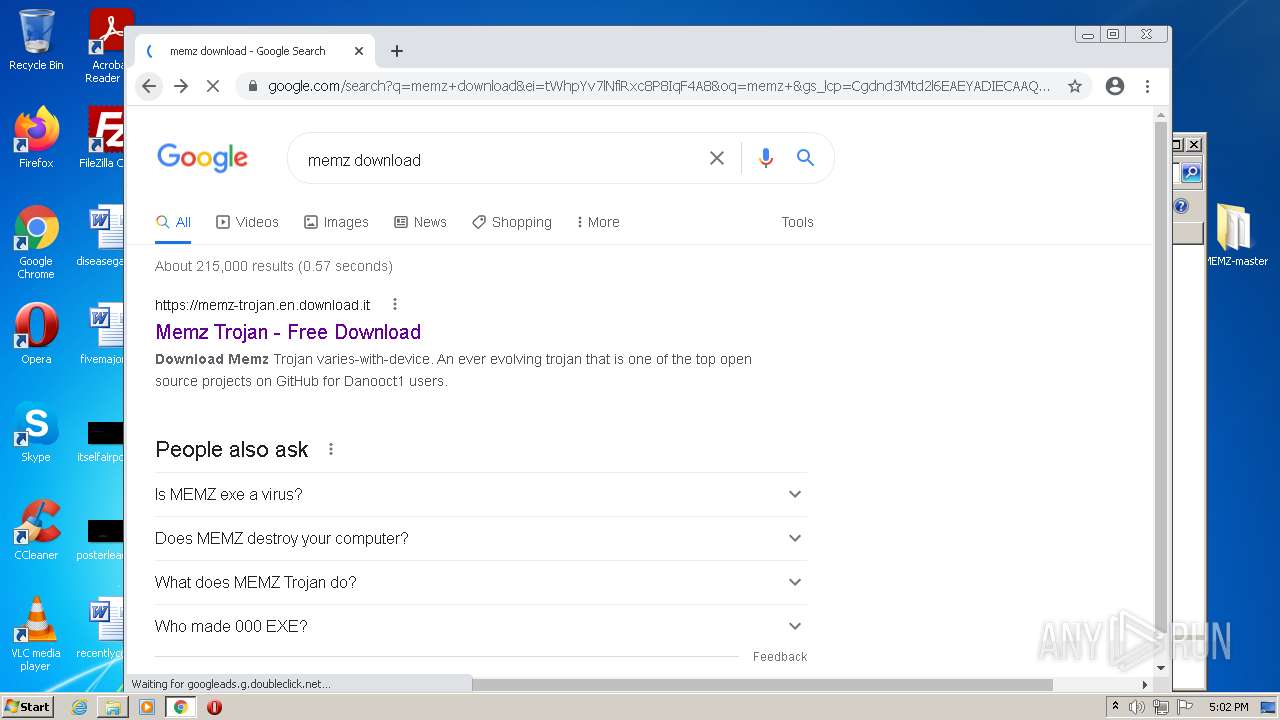Viewport: 1280px width, 720px height.
Task: Click the horizontal page scrollbar
Action: tap(762, 685)
